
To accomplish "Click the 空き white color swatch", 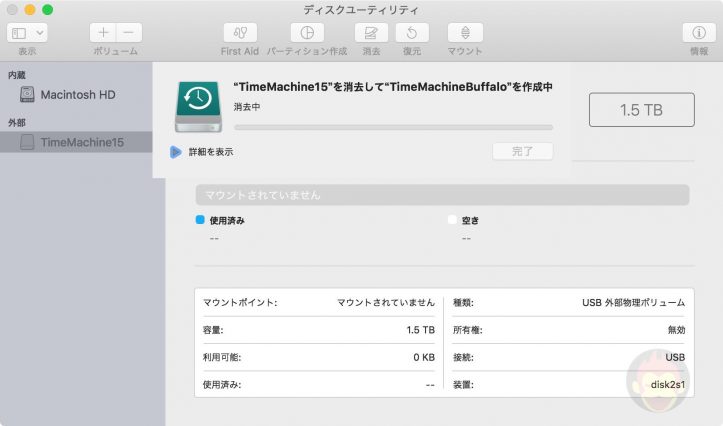I will click(452, 220).
